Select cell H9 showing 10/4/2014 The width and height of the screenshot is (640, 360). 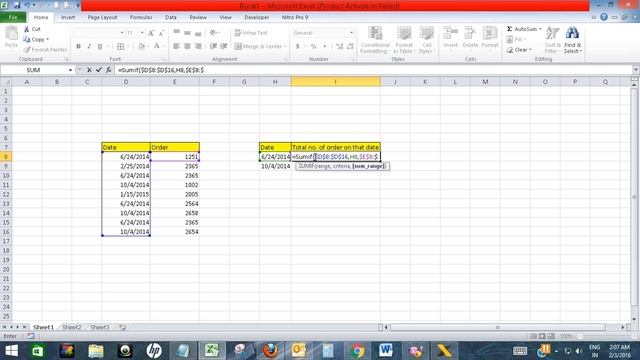275,166
